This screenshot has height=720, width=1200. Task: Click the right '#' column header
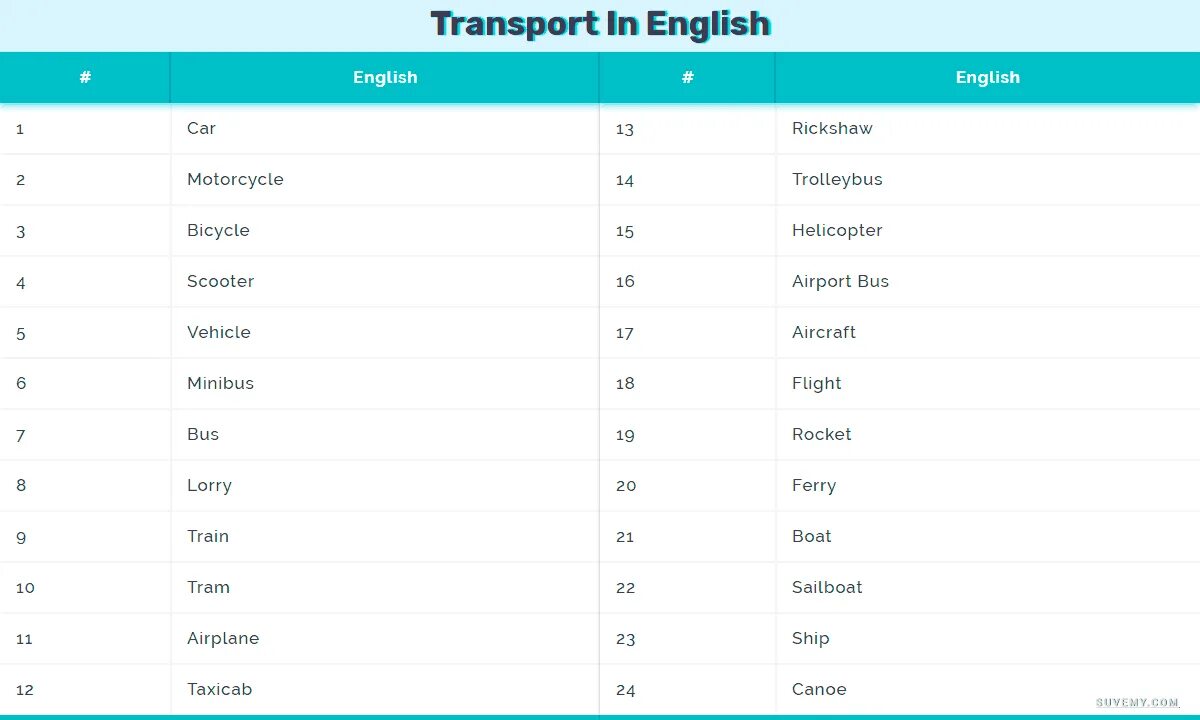click(688, 77)
